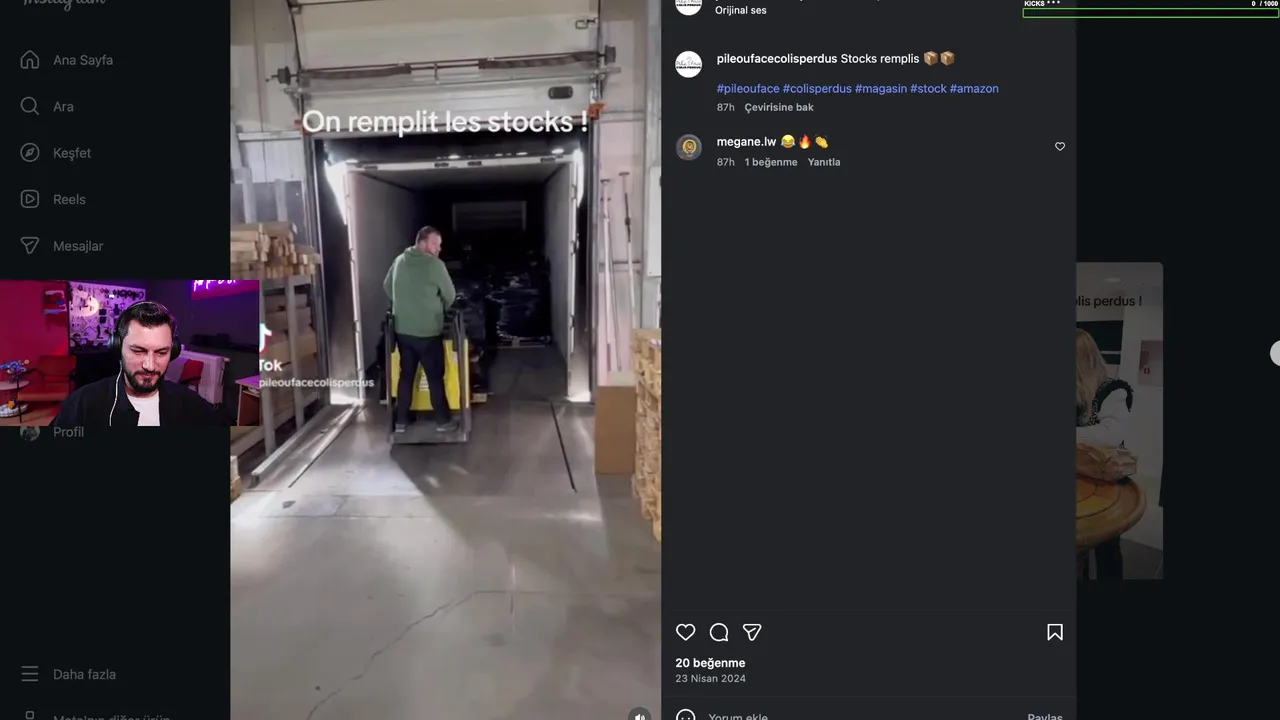Open pileoufacecolisperdus profile avatar

coord(689,64)
